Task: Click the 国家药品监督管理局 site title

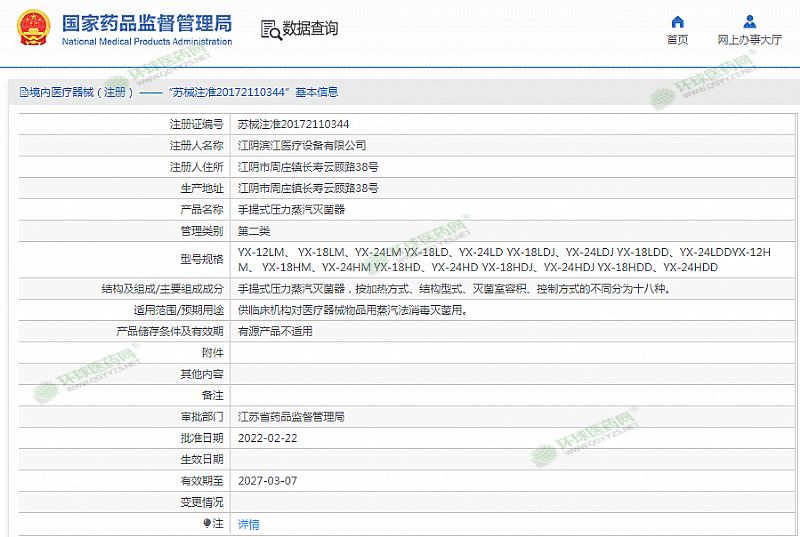Action: tap(146, 22)
